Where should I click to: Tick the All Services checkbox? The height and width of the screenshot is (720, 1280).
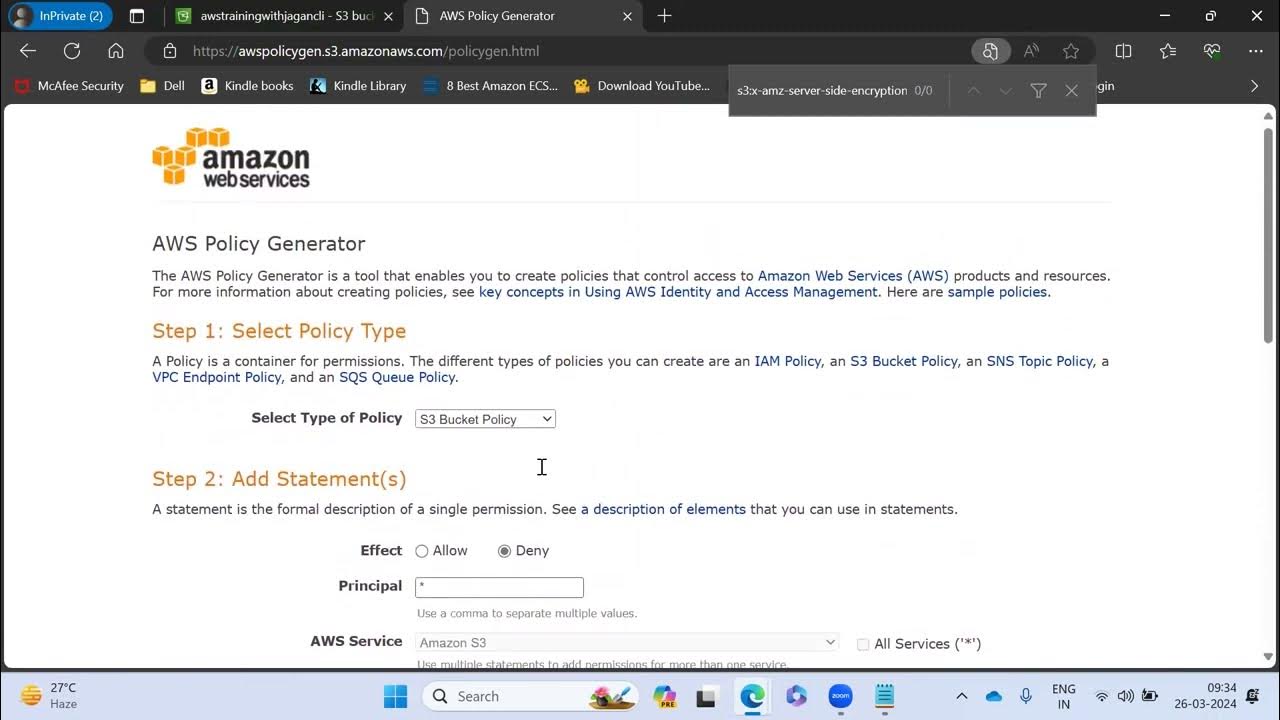863,644
